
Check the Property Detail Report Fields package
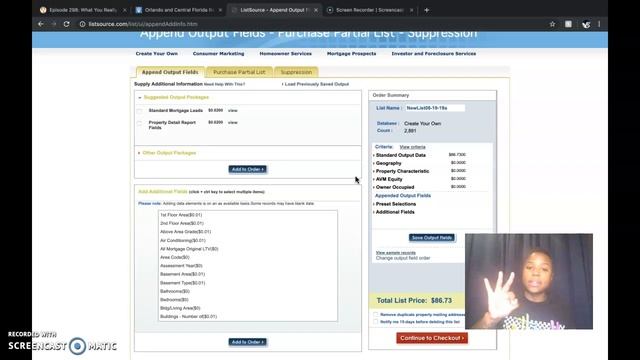tap(140, 123)
